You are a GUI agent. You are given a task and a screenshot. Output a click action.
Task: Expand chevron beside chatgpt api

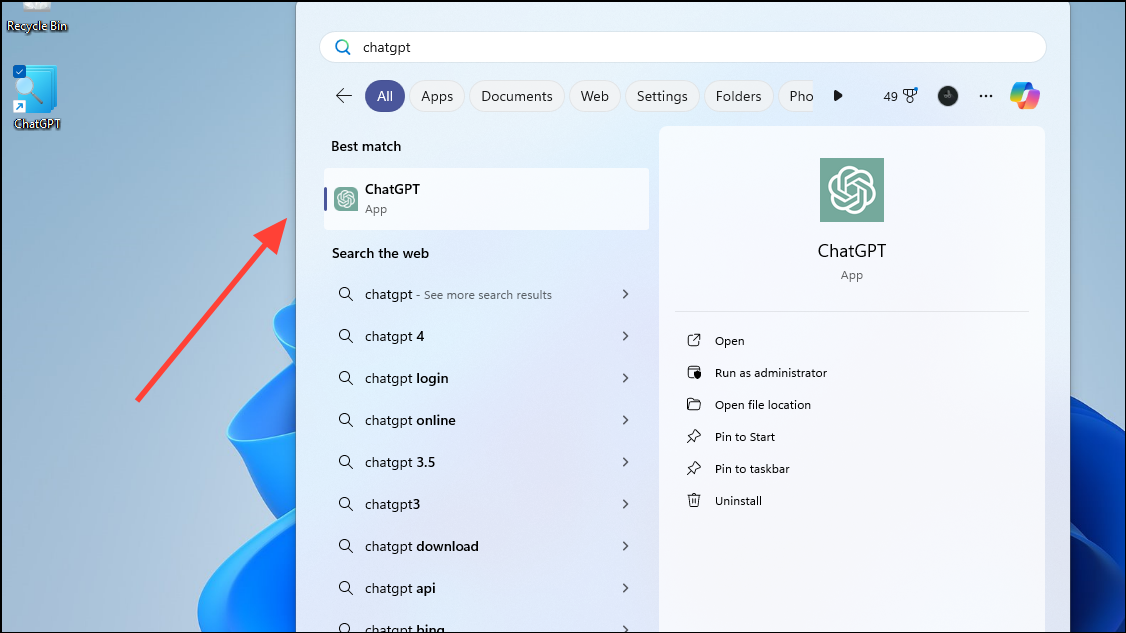[x=625, y=588]
